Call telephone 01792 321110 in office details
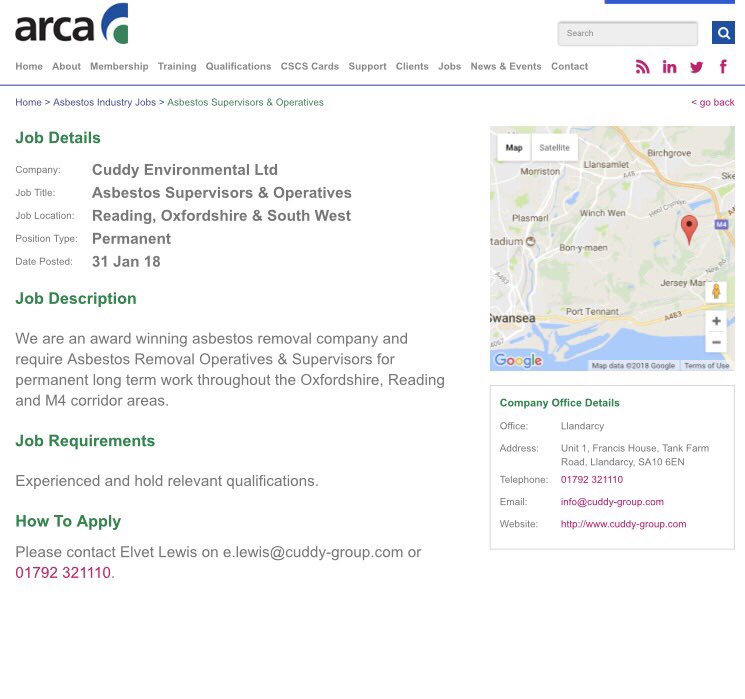 (x=592, y=479)
